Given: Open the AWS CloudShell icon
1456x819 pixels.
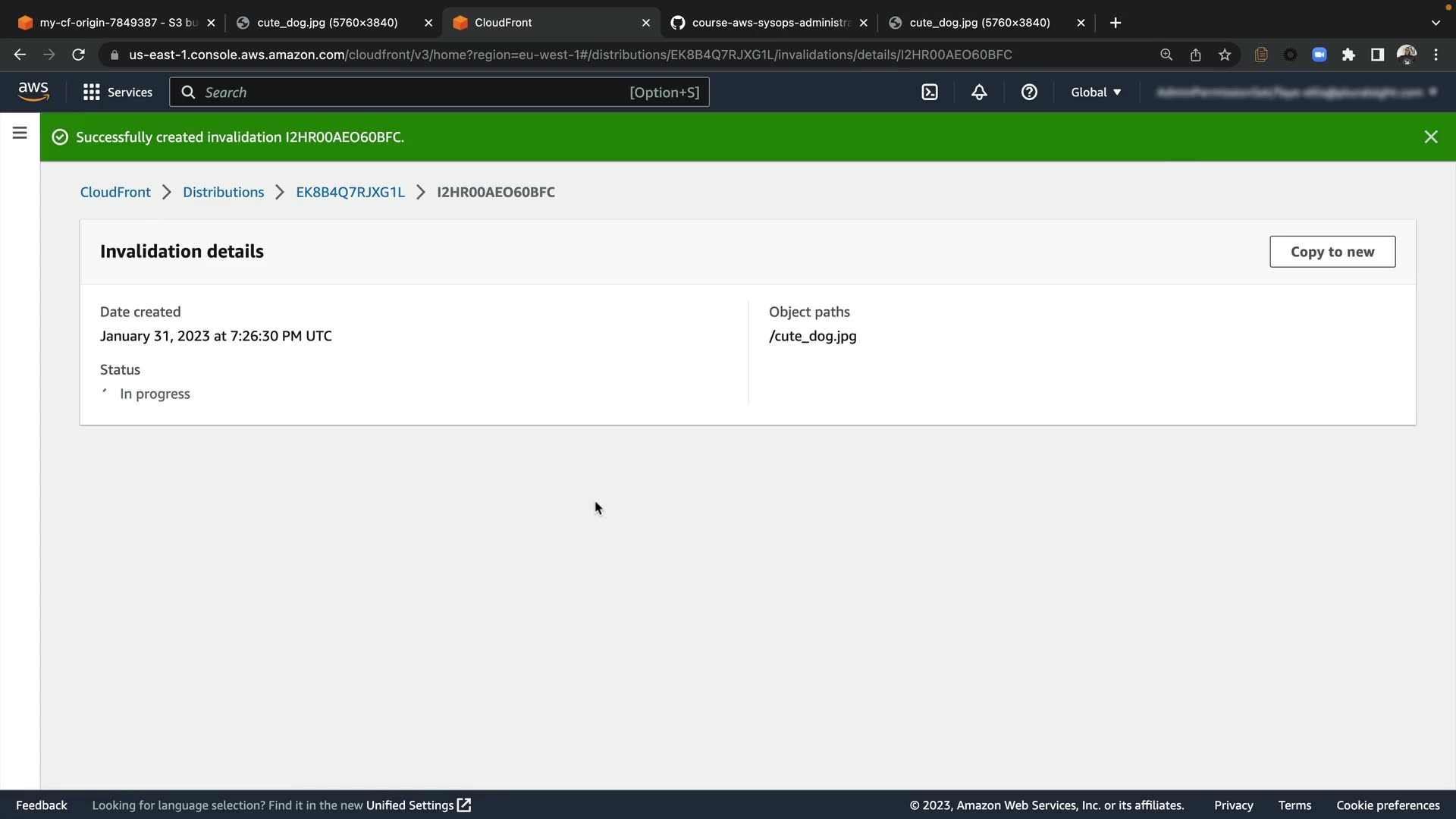Looking at the screenshot, I should (x=930, y=93).
